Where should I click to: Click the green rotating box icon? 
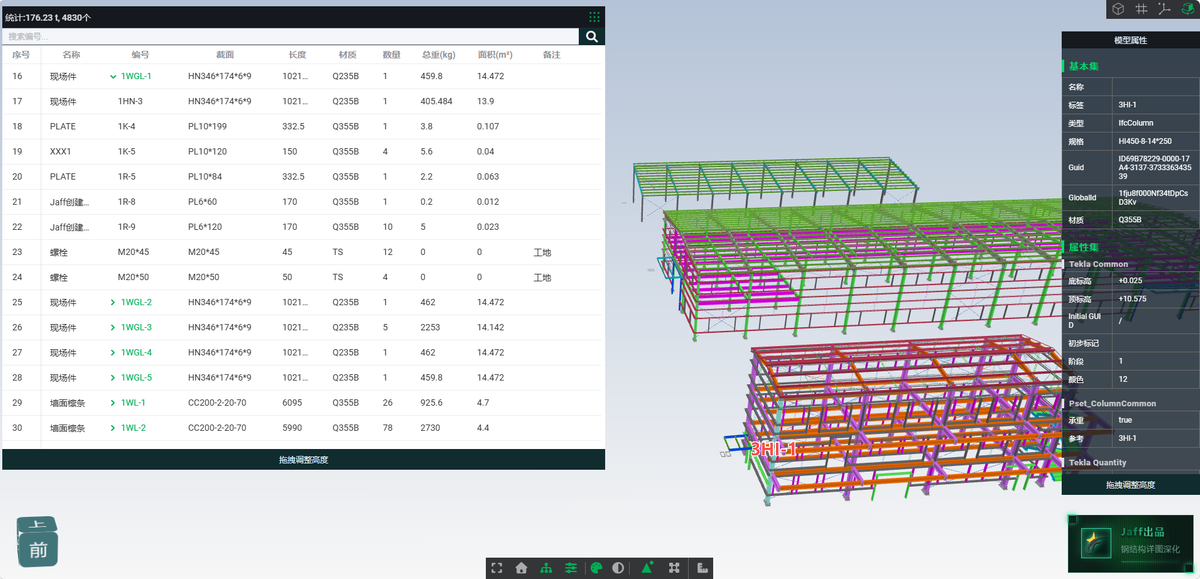coord(1187,9)
